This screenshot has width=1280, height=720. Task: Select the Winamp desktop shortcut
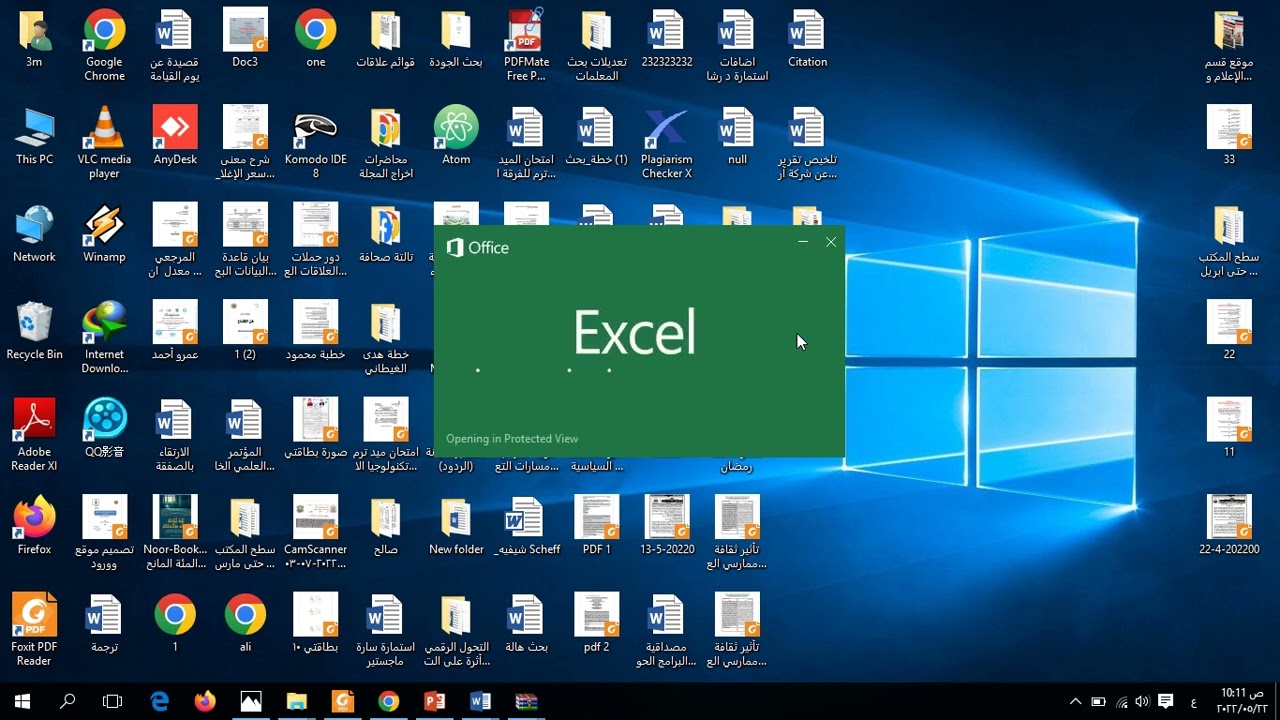pos(104,233)
